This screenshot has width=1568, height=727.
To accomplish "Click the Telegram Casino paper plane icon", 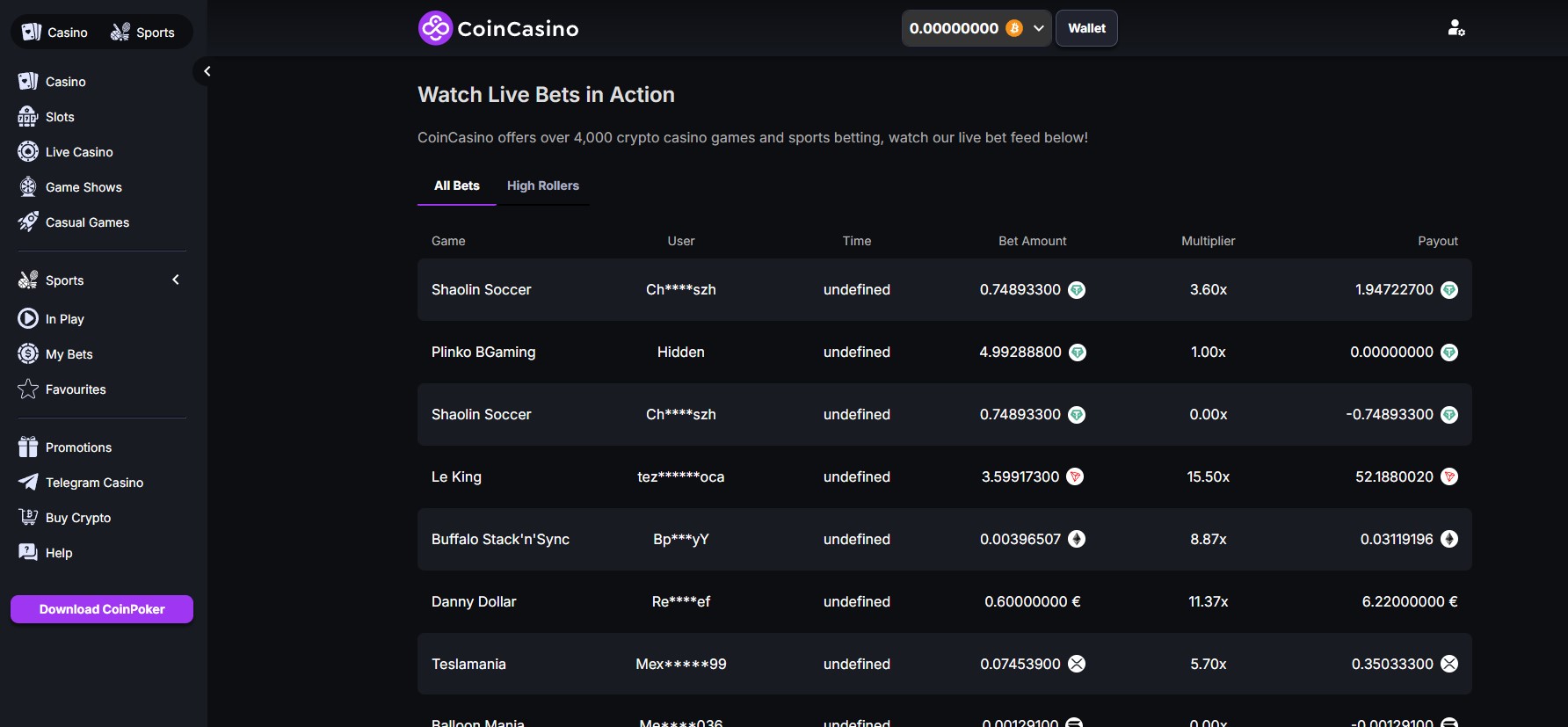I will click(x=28, y=482).
